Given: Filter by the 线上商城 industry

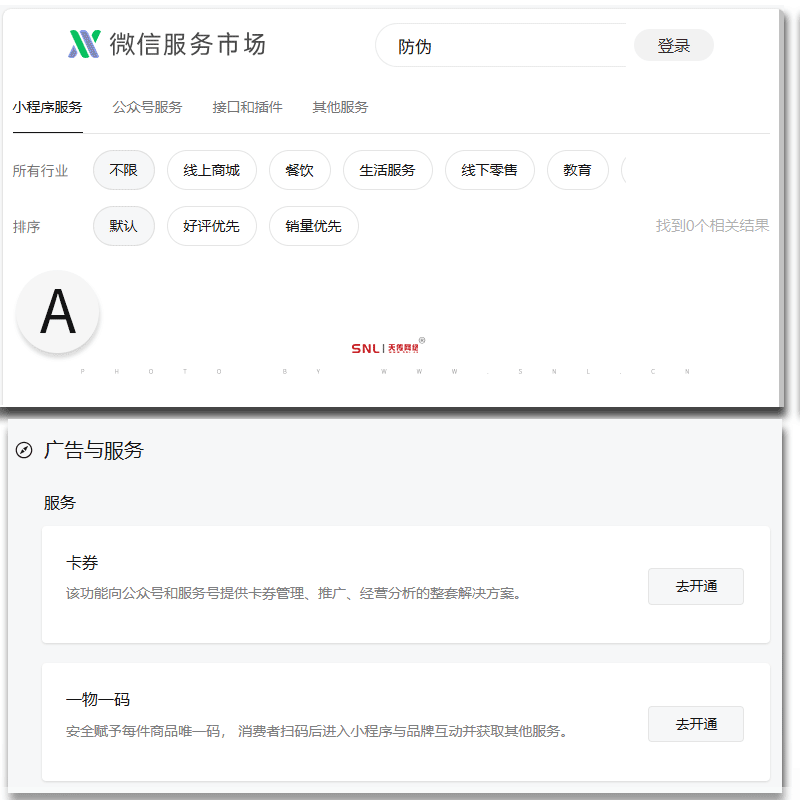Looking at the screenshot, I should click(x=211, y=170).
